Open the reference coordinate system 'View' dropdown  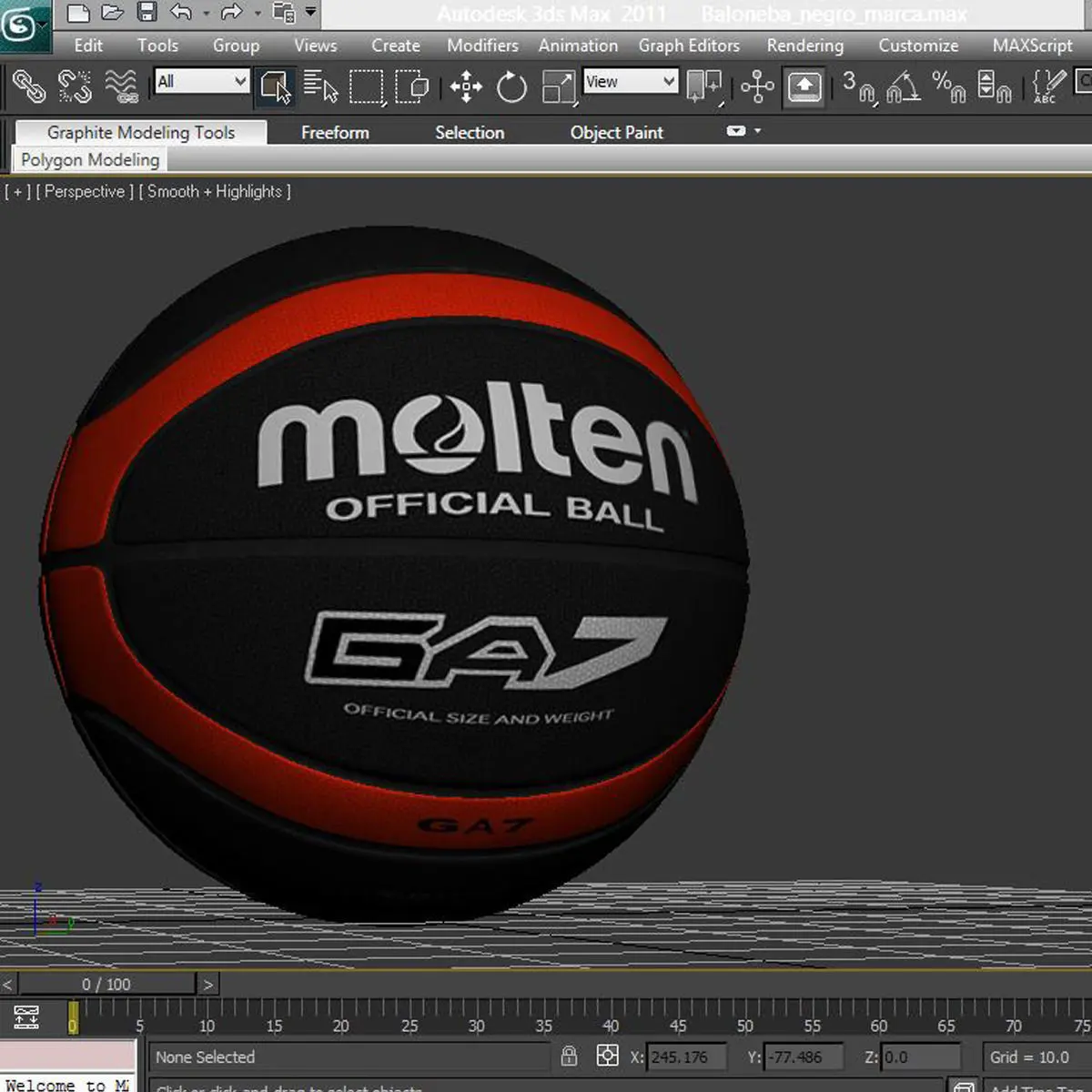(631, 81)
